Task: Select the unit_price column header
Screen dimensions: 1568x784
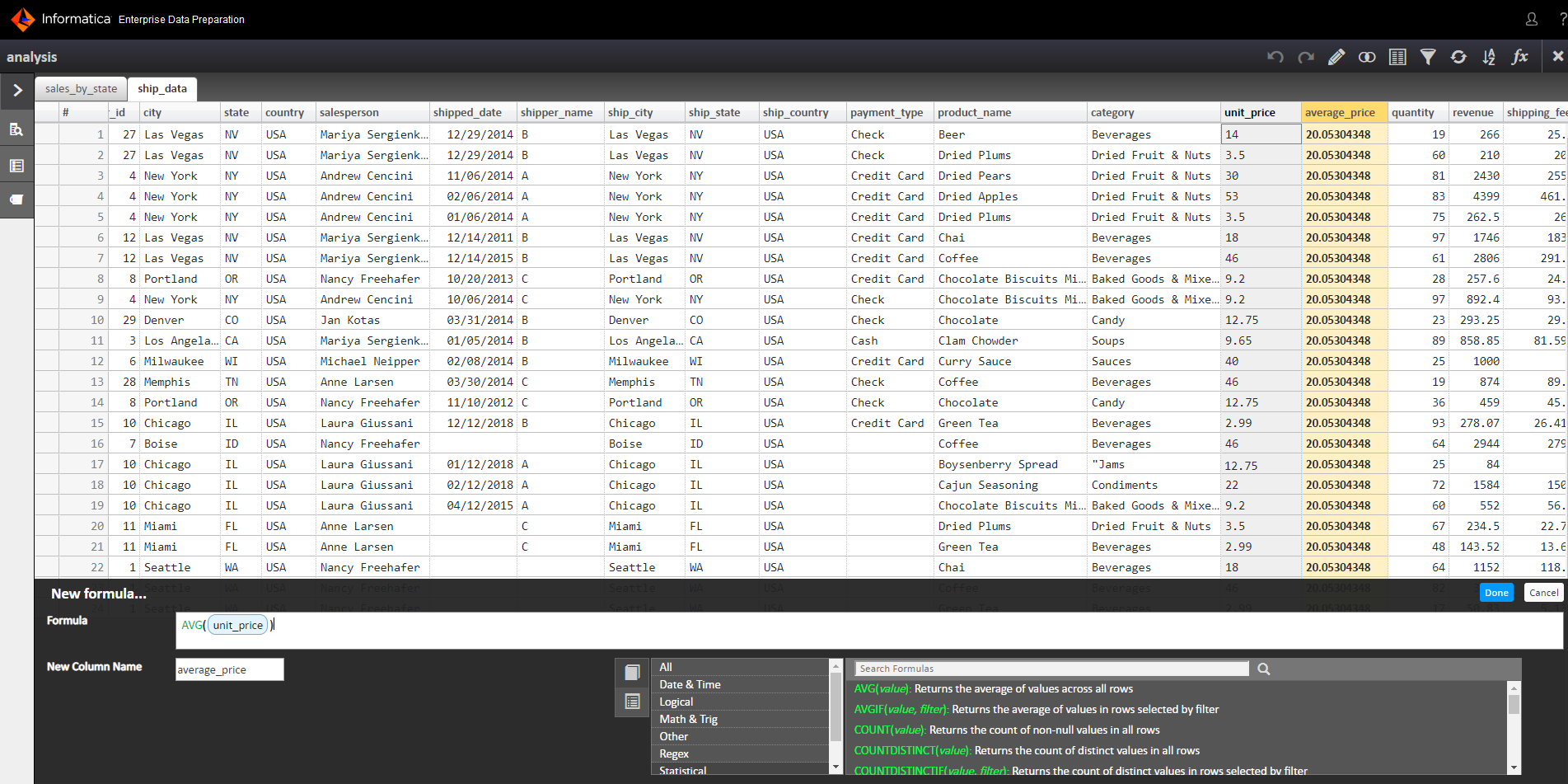Action: (1261, 112)
